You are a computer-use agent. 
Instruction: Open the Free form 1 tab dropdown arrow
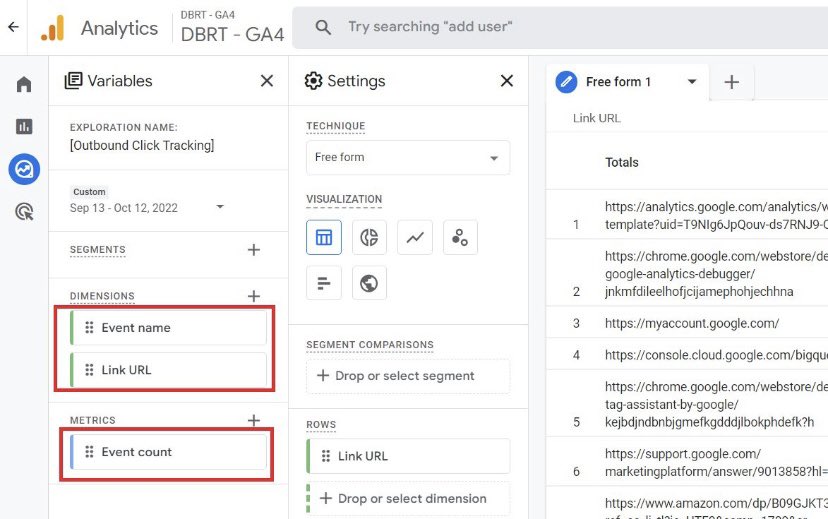692,82
